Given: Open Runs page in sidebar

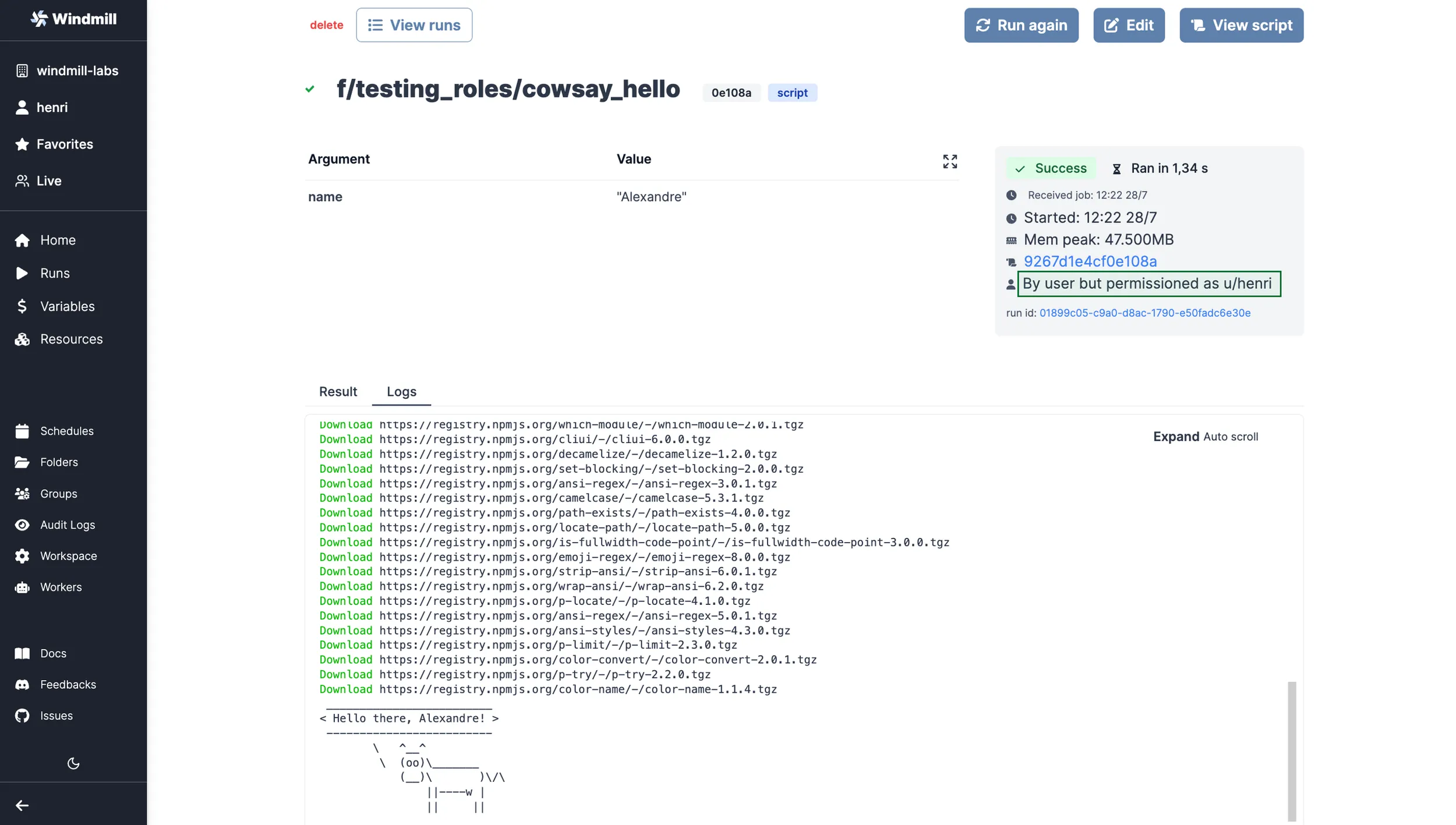Looking at the screenshot, I should pyautogui.click(x=55, y=273).
